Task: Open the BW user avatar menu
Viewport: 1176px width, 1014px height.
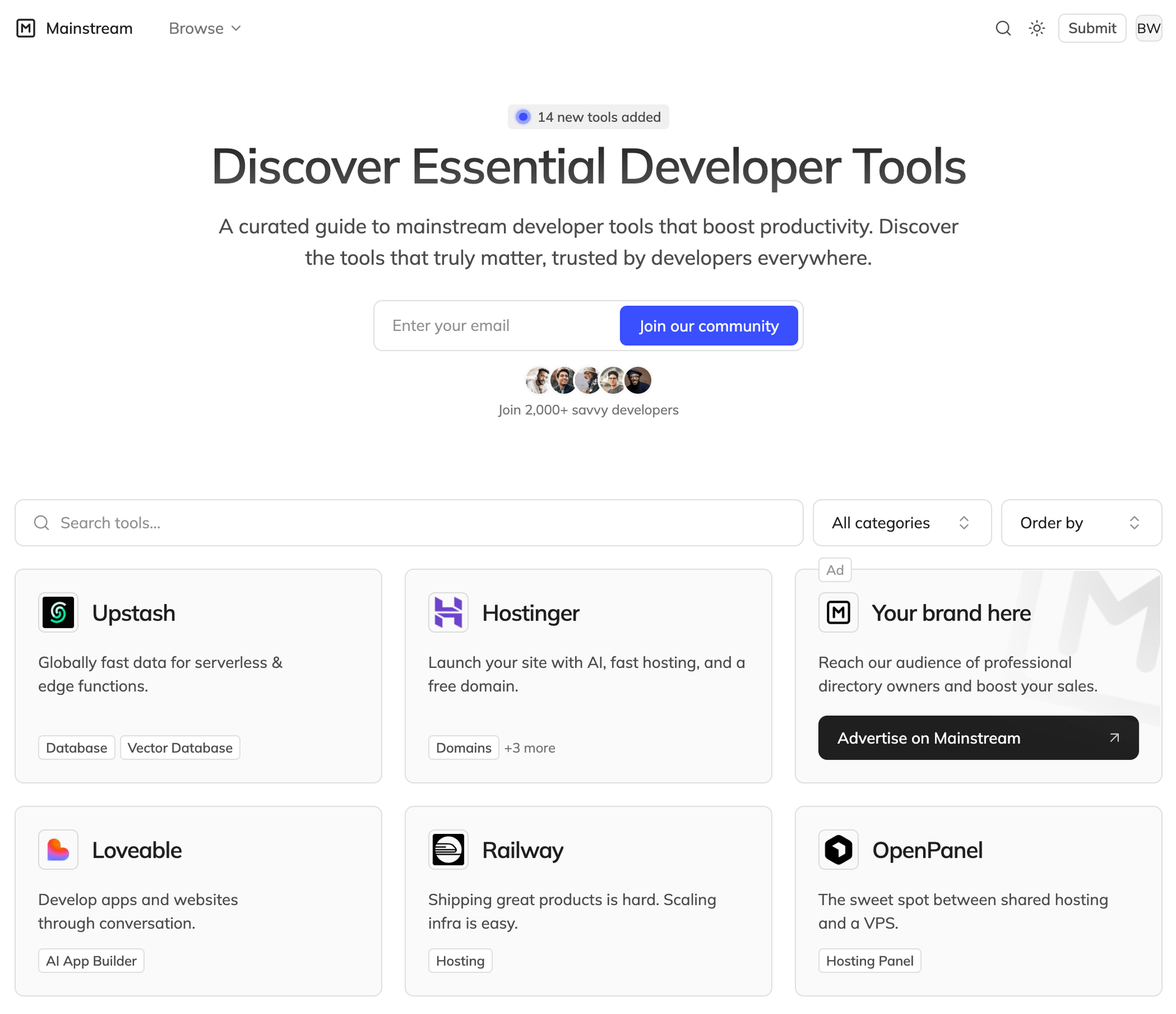Action: pos(1148,28)
